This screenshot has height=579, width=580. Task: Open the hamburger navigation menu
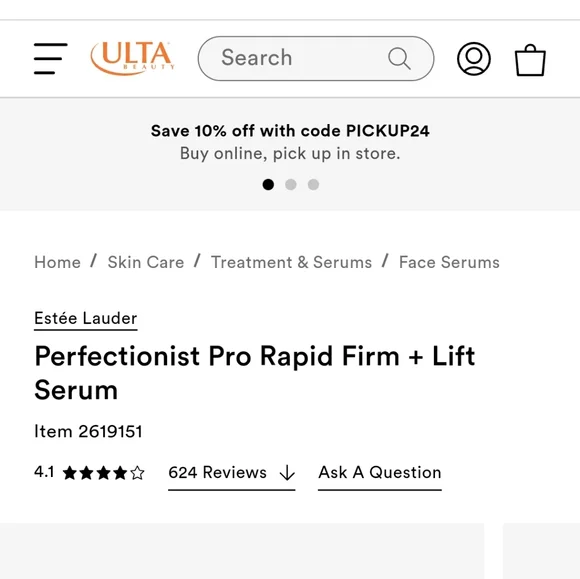point(51,58)
